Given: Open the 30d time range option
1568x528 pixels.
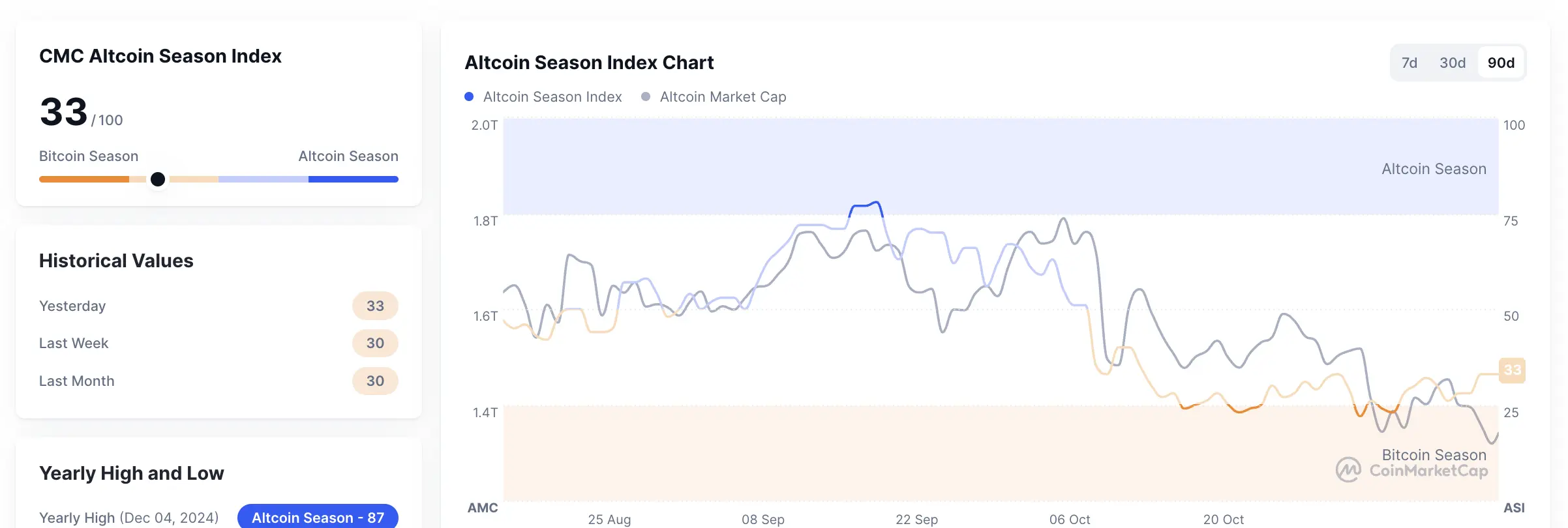Looking at the screenshot, I should click(1453, 62).
